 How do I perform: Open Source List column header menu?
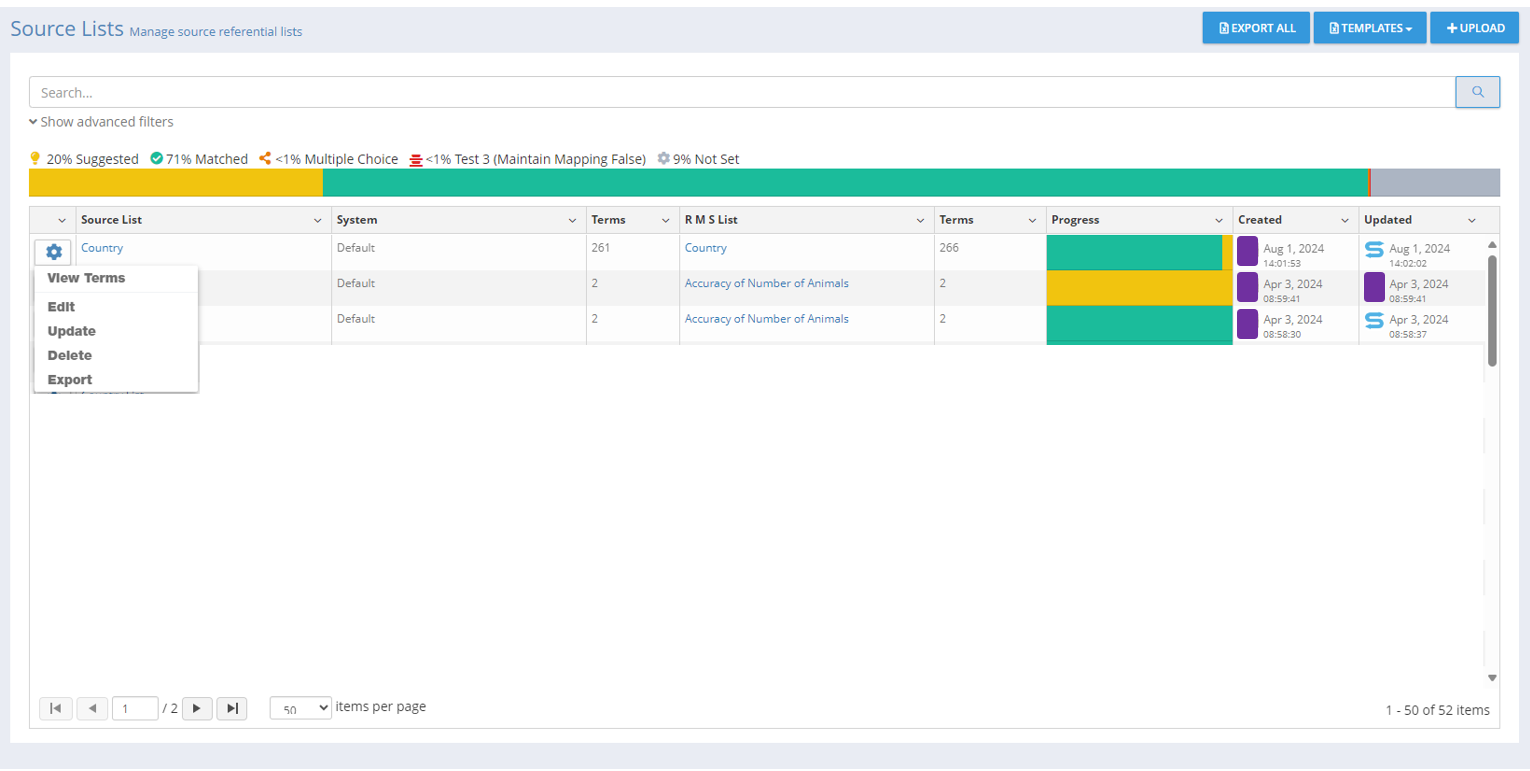(x=318, y=220)
